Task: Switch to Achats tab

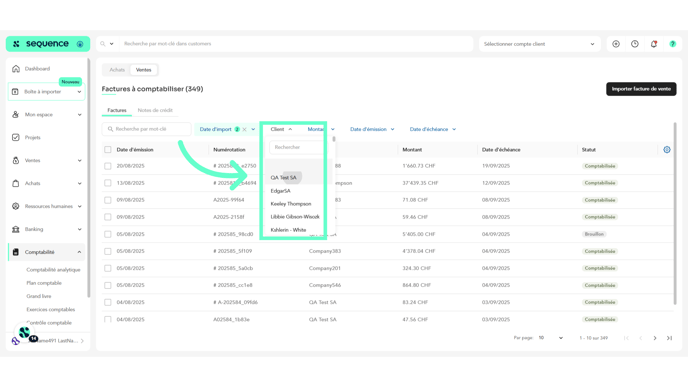Action: (x=117, y=70)
